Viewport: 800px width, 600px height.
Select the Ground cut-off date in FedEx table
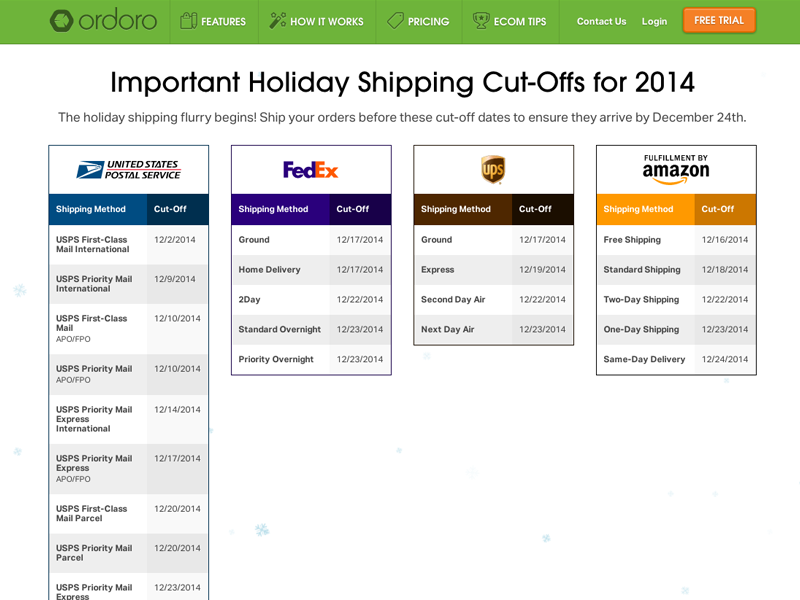point(360,239)
